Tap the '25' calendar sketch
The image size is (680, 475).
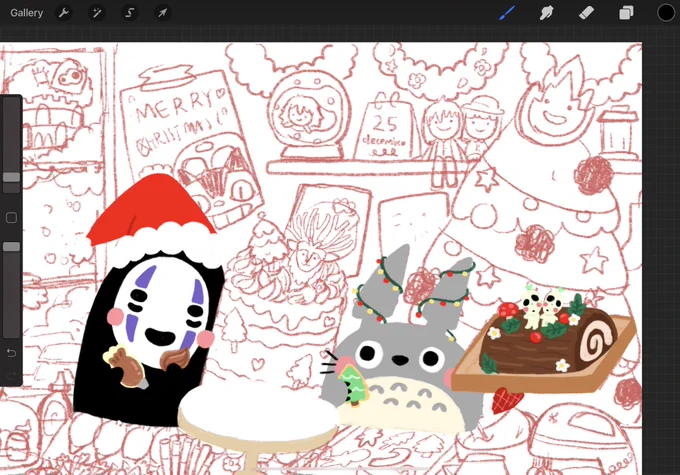pos(384,128)
